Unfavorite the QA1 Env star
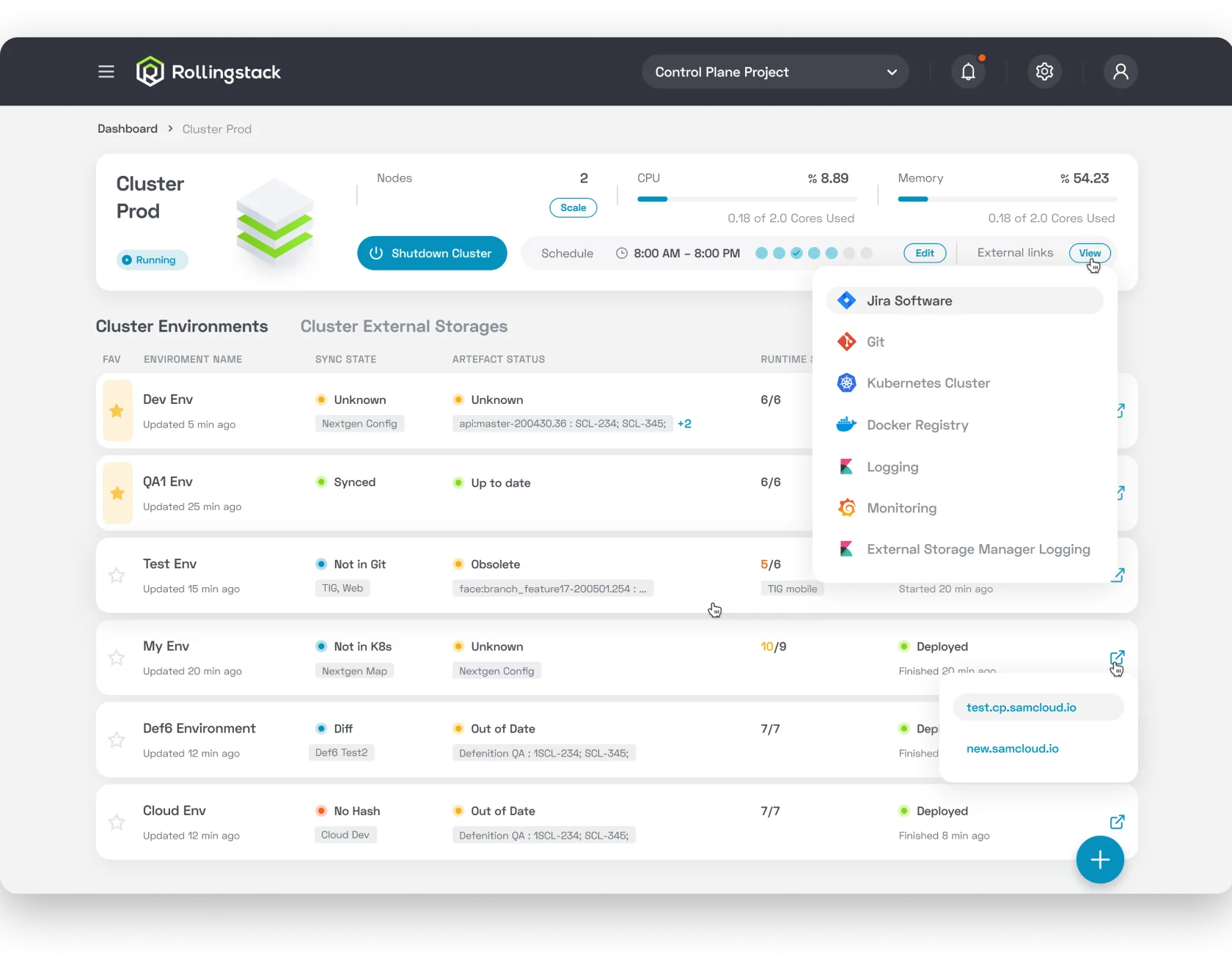 (x=117, y=493)
